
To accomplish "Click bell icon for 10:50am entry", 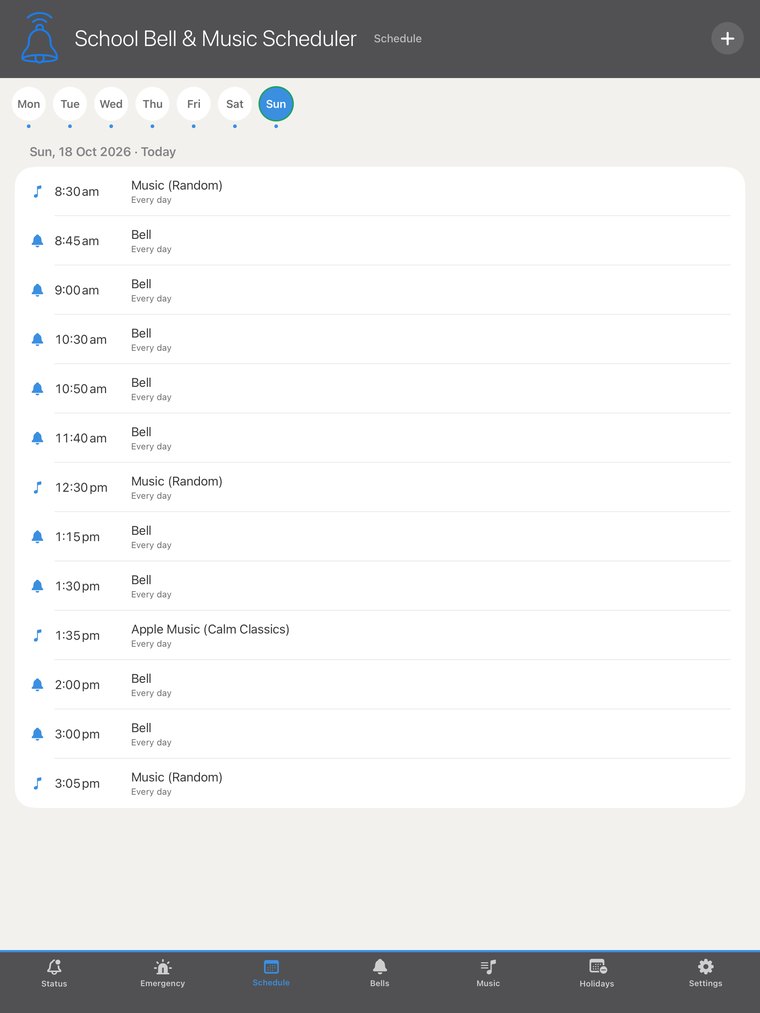I will [x=37, y=389].
